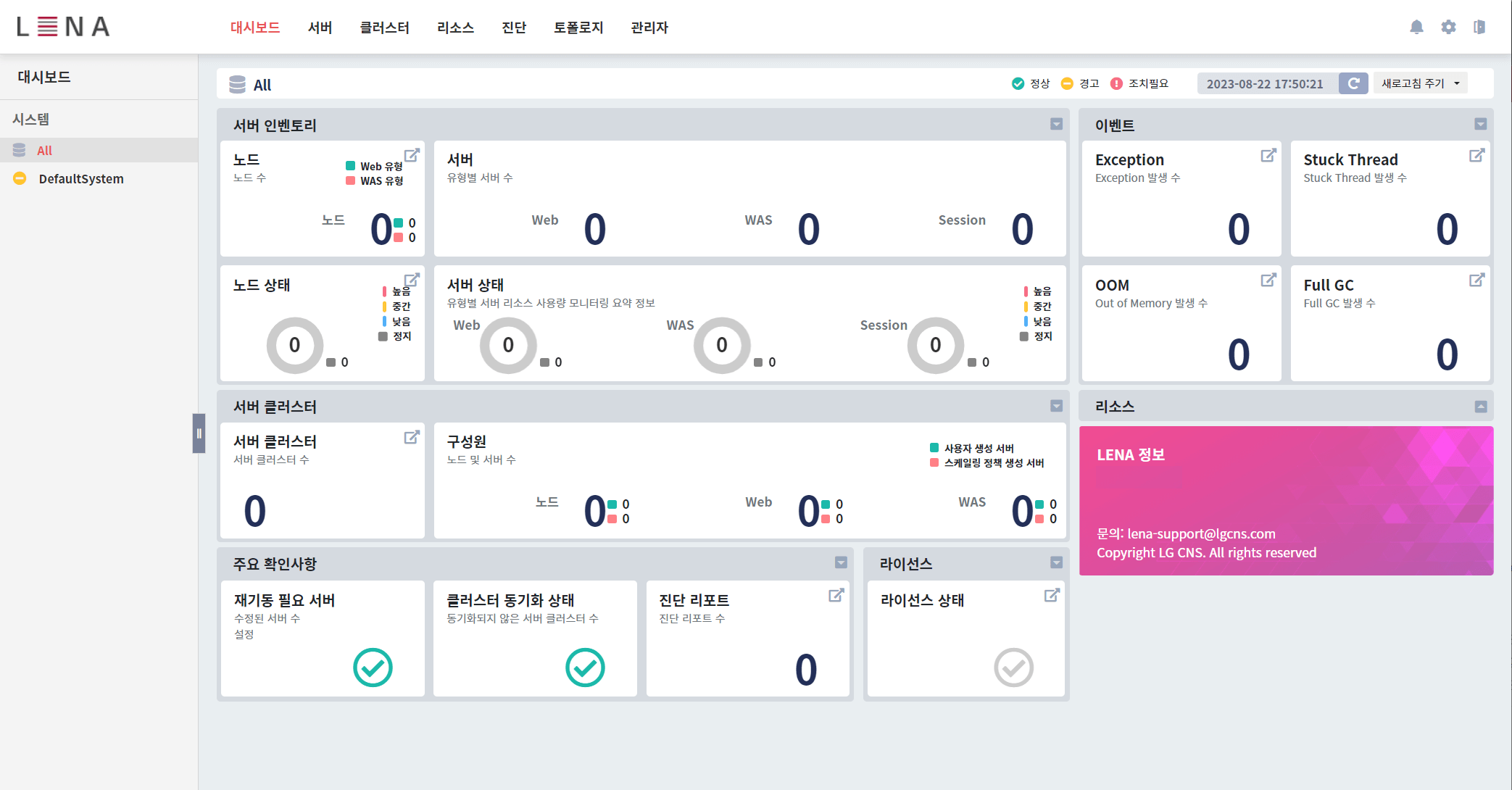Open the 토폴로지 menu
Screen dimensions: 1512x790
coord(578,28)
